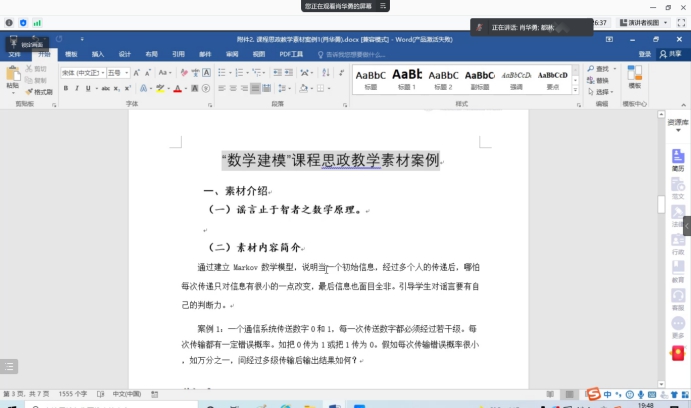The image size is (691, 408).
Task: Open the font size dropdown (五号)
Action: [x=117, y=73]
